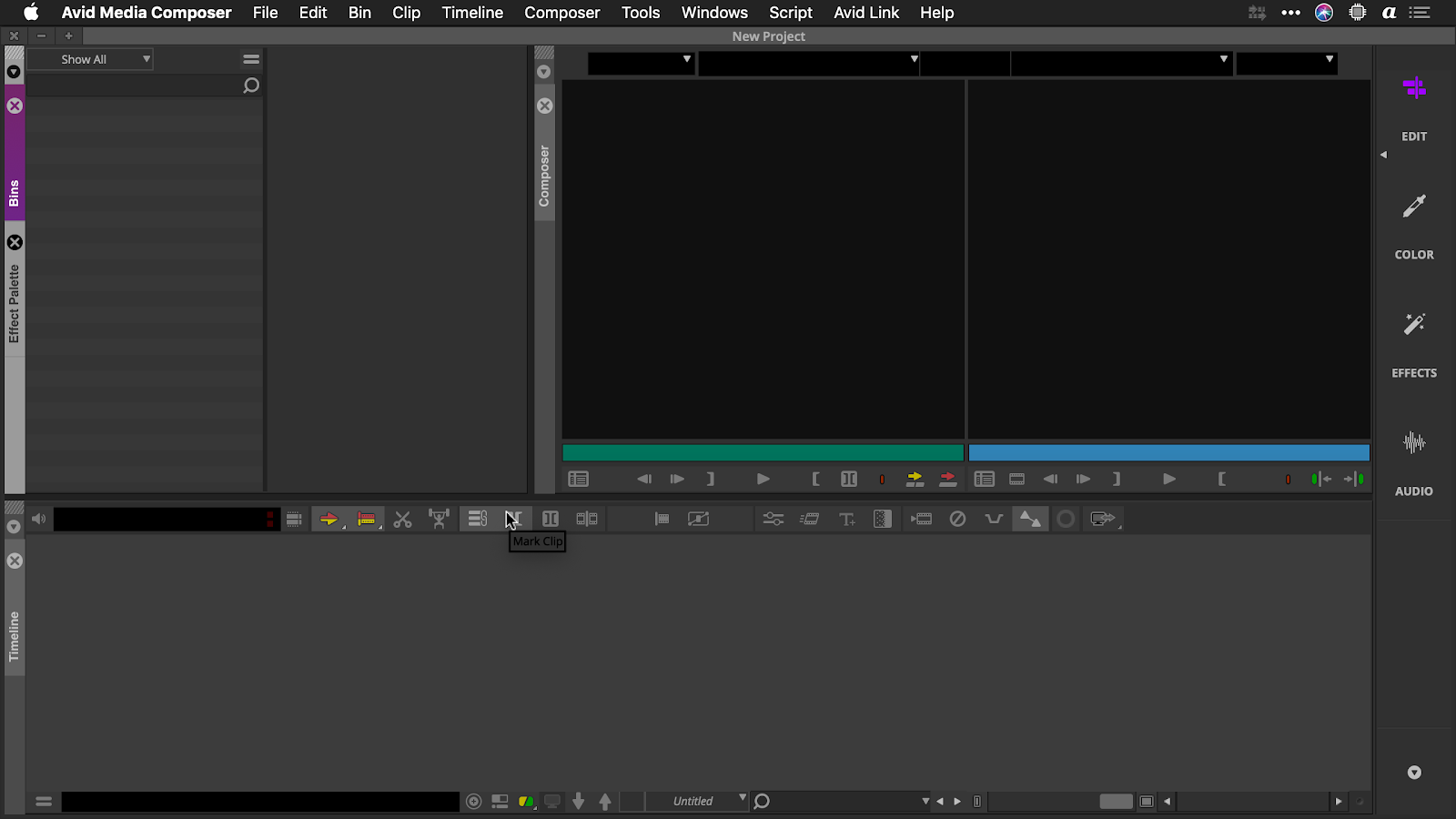The image size is (1456, 819).
Task: Click the Send To Playback monitor icon
Action: (x=1103, y=519)
